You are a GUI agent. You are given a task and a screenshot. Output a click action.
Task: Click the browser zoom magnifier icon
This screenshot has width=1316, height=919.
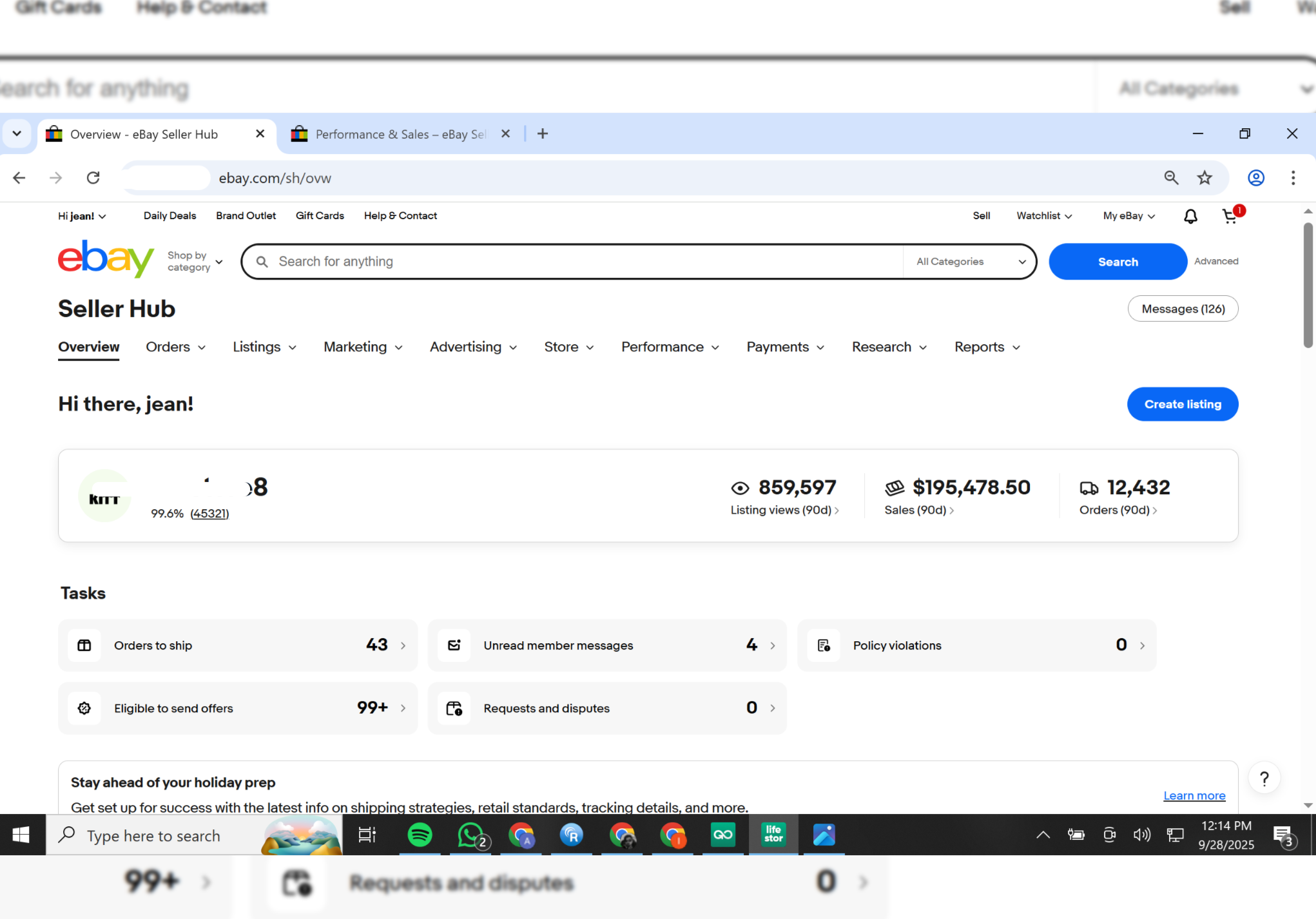[1171, 178]
